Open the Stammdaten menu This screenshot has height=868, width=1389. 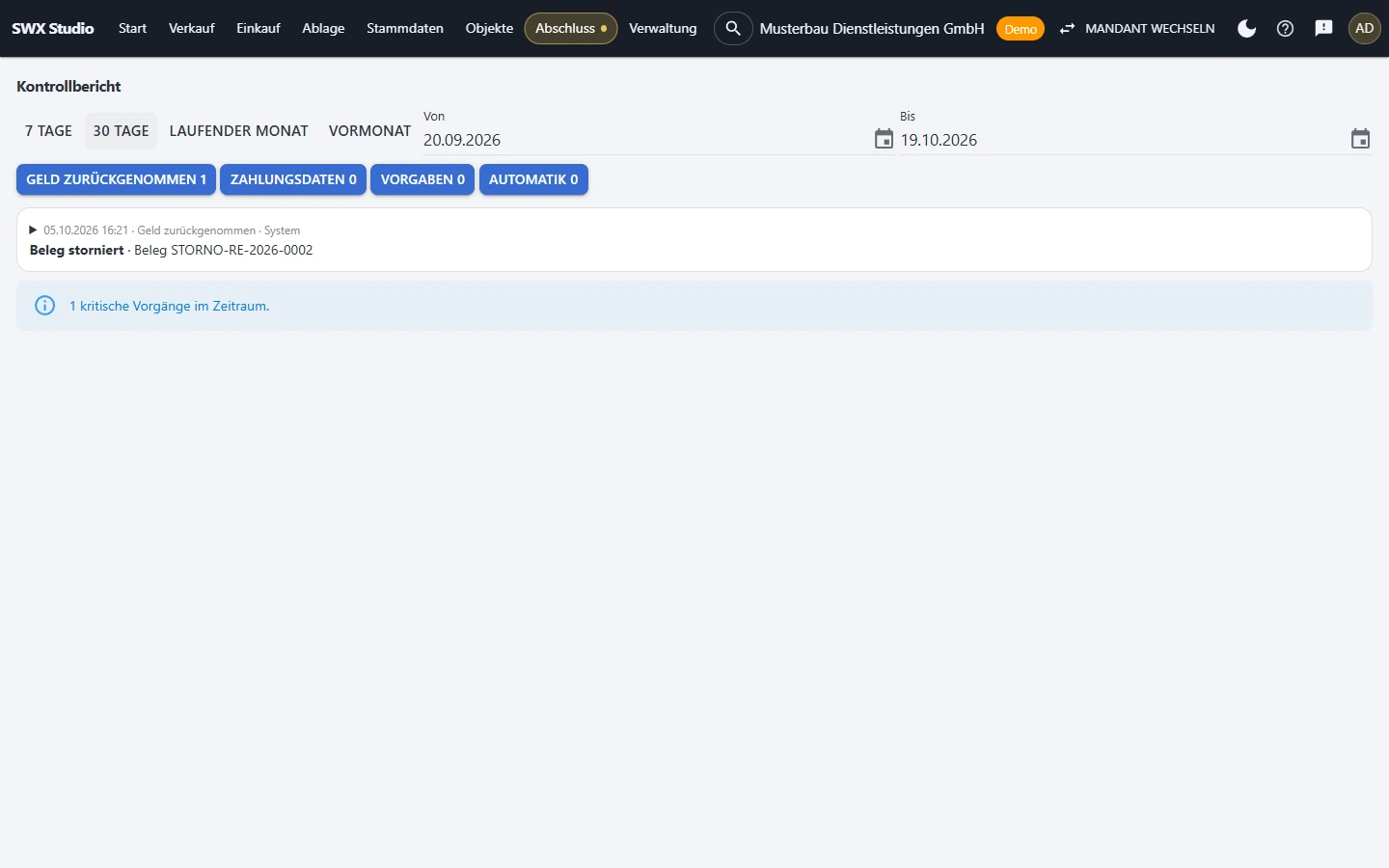coord(405,29)
